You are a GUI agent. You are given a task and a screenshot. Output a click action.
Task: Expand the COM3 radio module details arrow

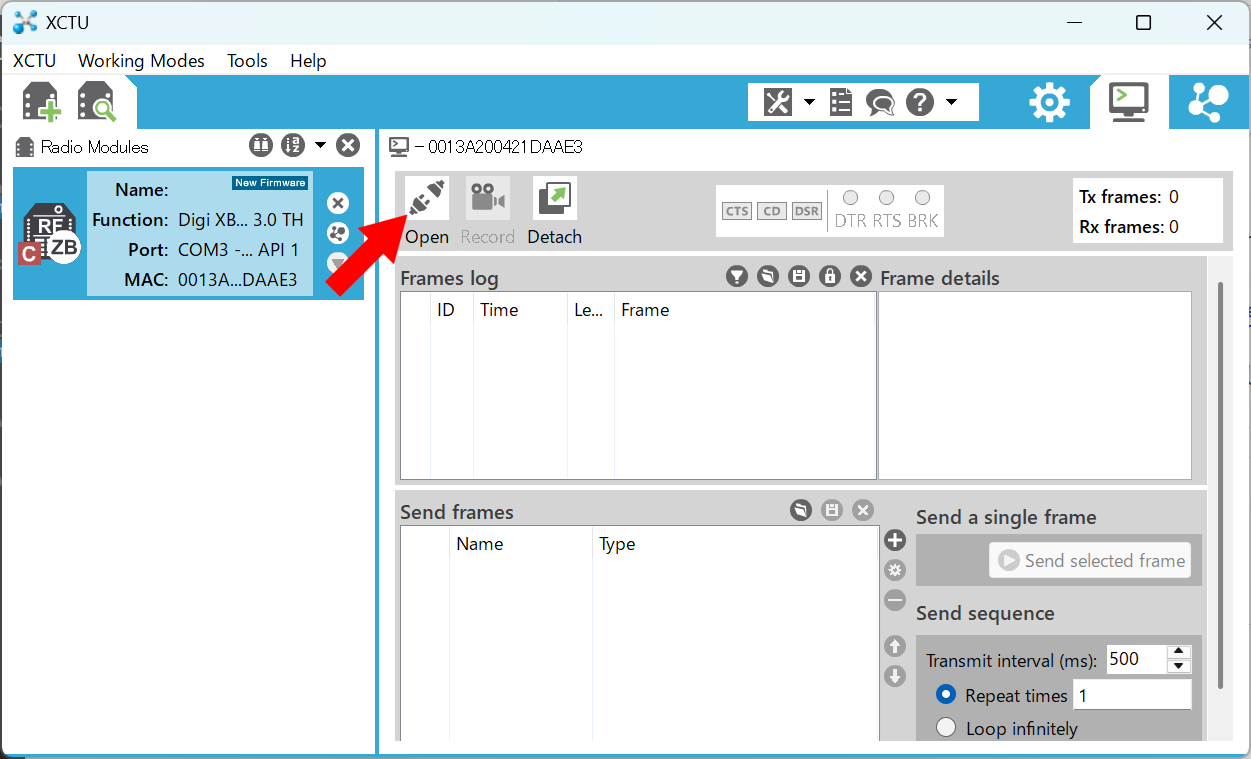pos(338,263)
